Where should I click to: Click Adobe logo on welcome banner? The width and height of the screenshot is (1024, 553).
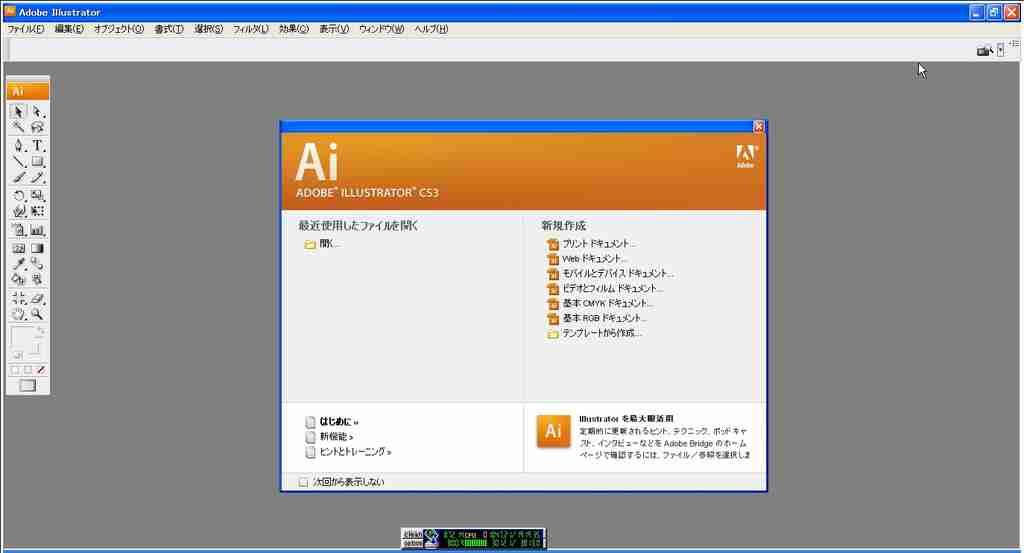745,156
